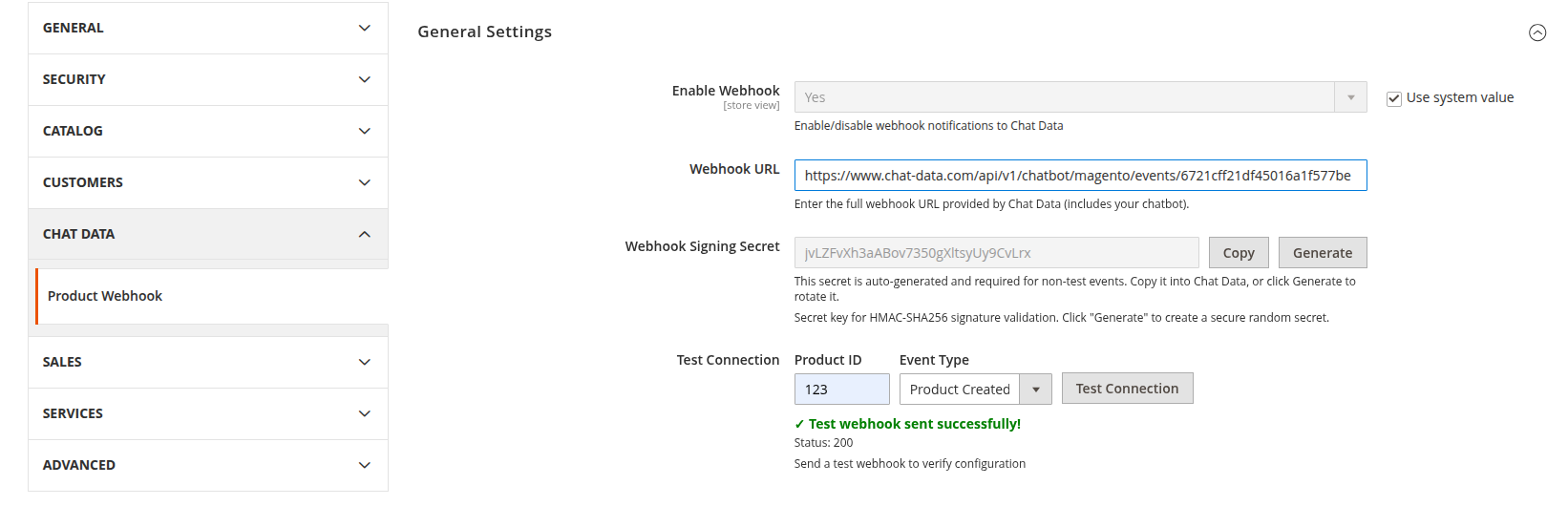1568x506 pixels.
Task: Expand the Customers section chevron
Action: [364, 182]
